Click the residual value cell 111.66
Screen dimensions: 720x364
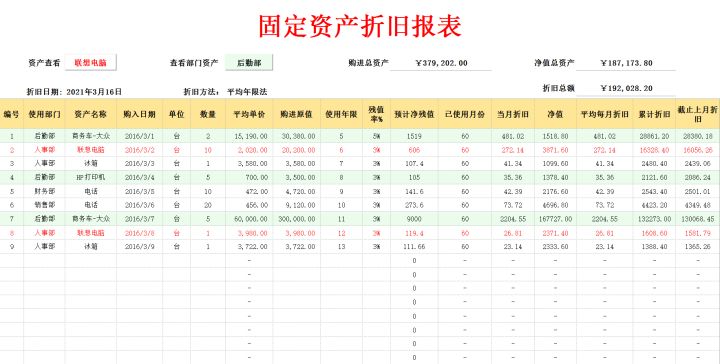[414, 246]
